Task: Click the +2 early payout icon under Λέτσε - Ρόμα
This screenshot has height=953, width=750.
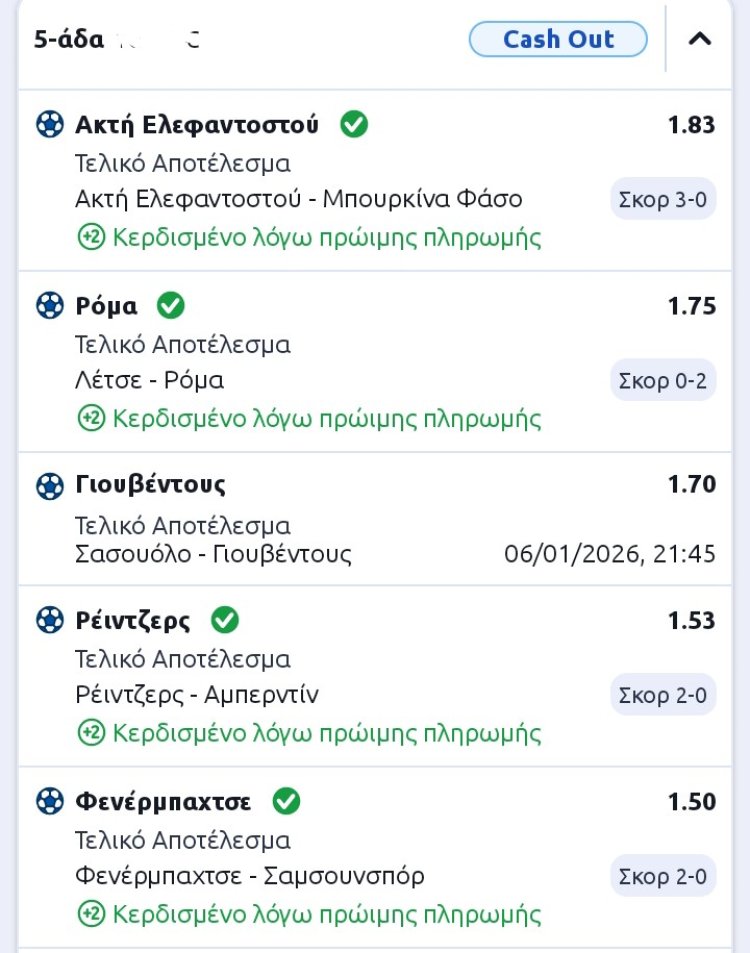Action: (x=91, y=418)
